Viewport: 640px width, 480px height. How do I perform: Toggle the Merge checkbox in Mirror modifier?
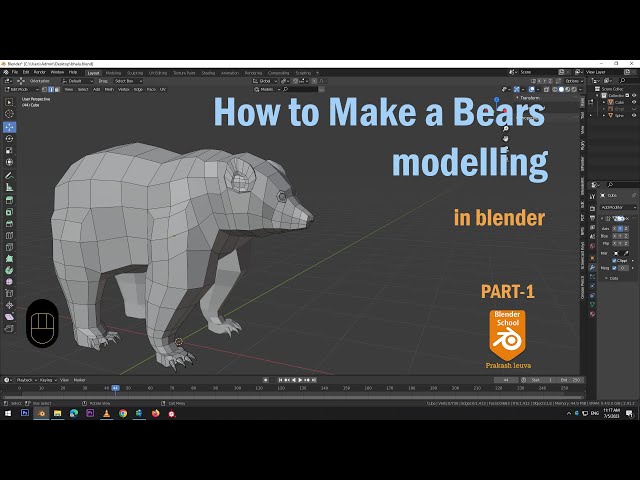tap(614, 268)
